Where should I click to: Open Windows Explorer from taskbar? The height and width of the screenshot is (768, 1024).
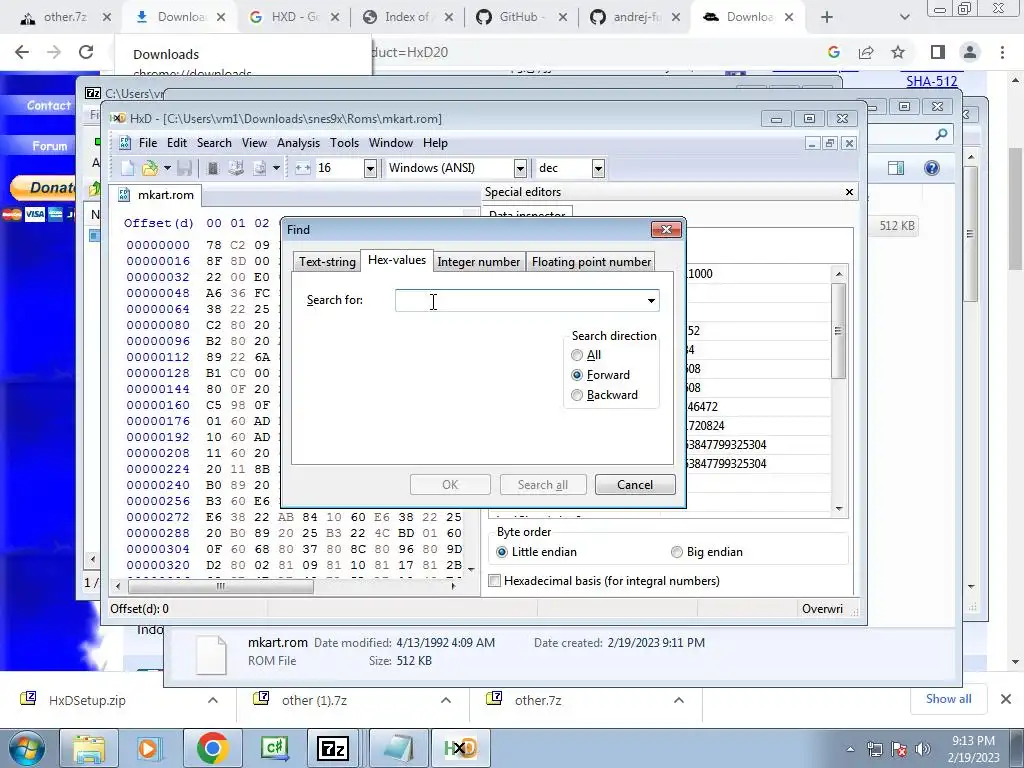pos(89,748)
